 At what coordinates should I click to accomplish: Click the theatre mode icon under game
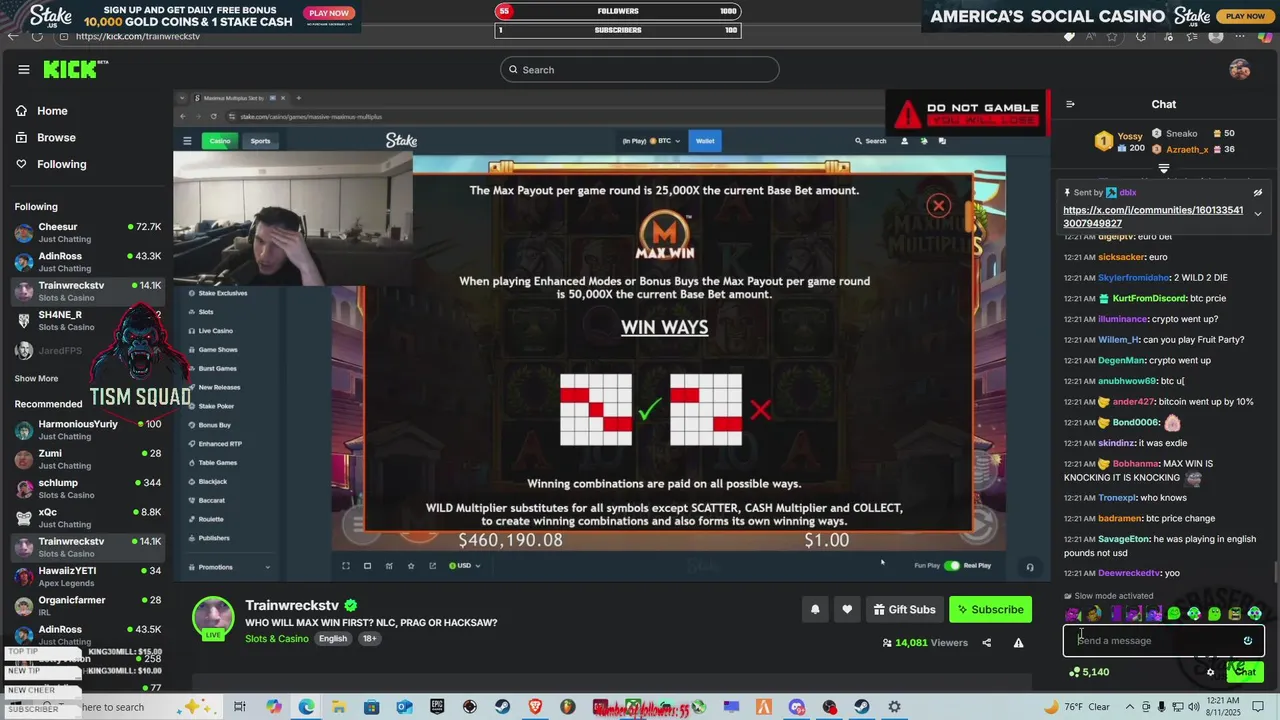tap(367, 566)
